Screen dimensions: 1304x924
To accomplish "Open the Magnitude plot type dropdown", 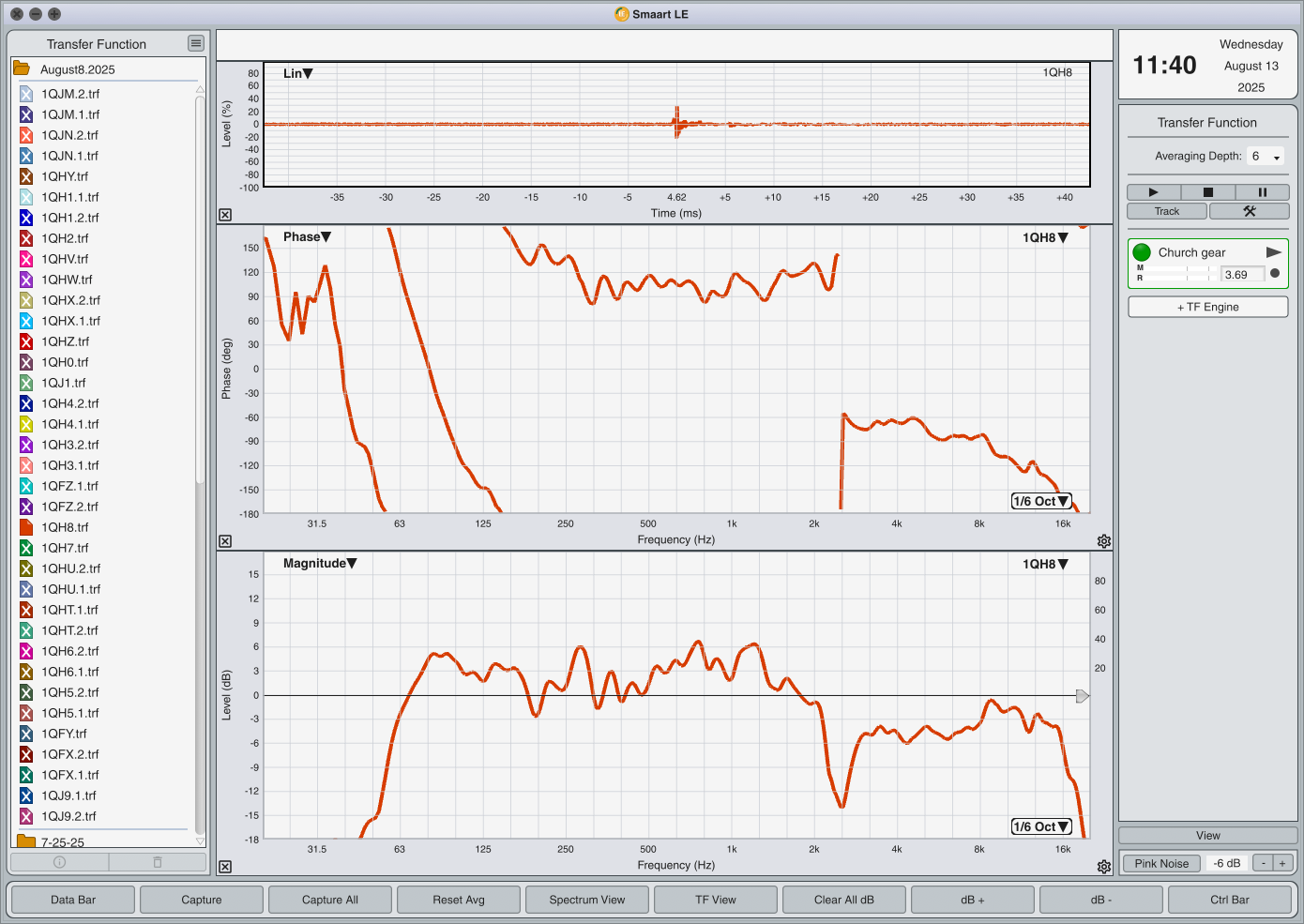I will pyautogui.click(x=320, y=563).
